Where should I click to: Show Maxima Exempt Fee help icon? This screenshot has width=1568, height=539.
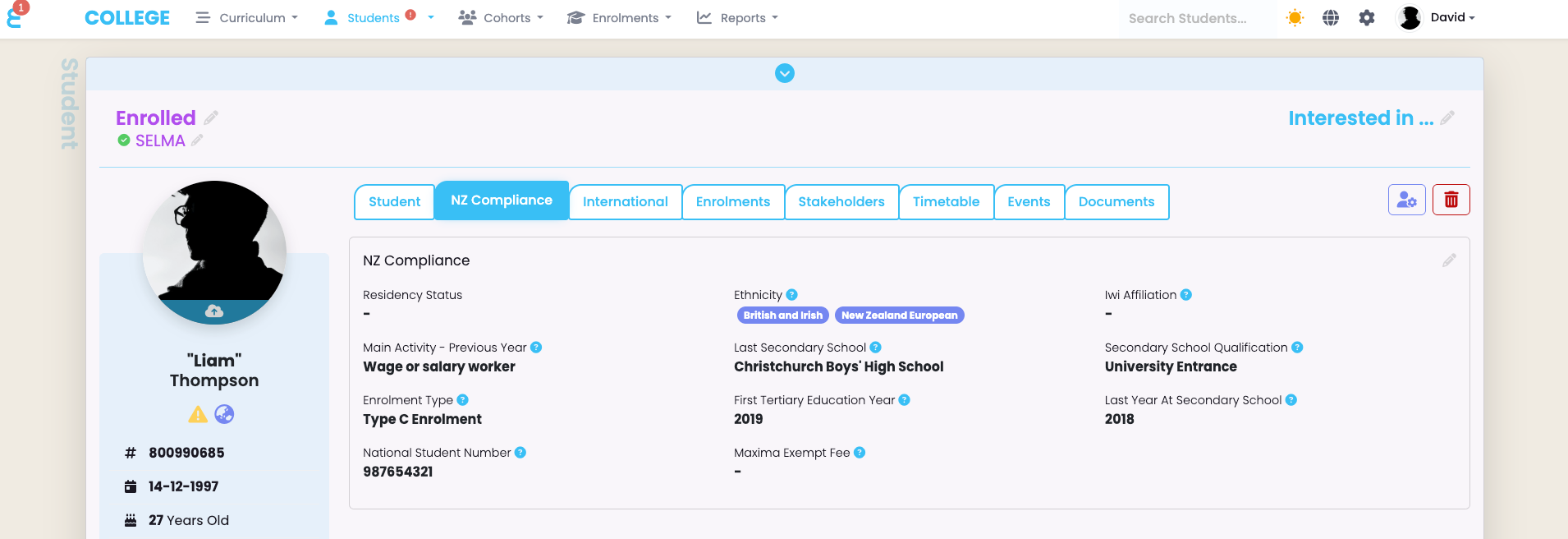[860, 453]
